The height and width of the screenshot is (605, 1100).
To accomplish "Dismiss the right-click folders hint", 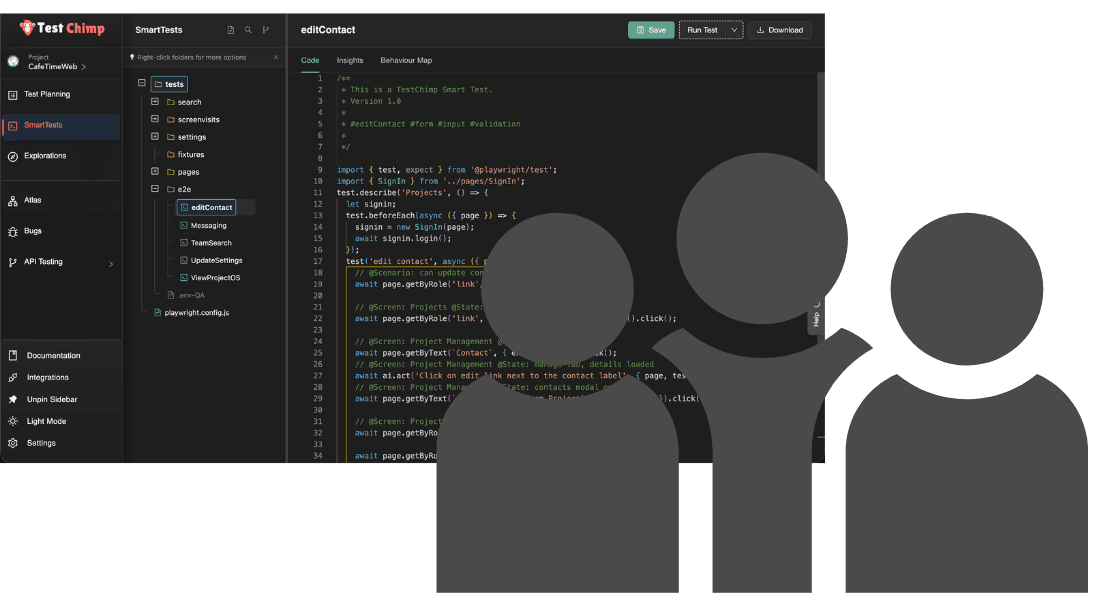I will [x=276, y=58].
